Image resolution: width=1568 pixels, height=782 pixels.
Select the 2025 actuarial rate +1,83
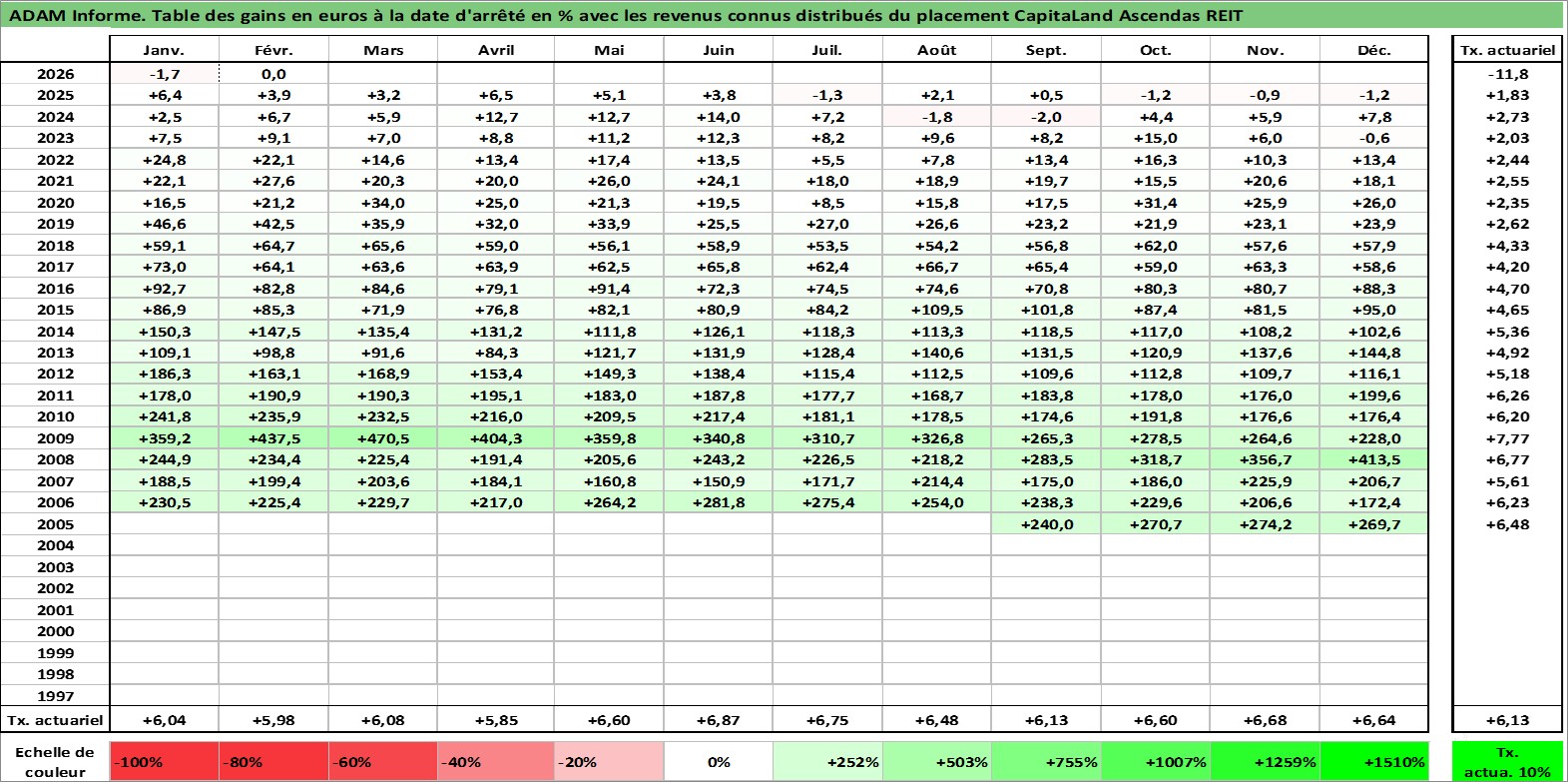point(1507,95)
